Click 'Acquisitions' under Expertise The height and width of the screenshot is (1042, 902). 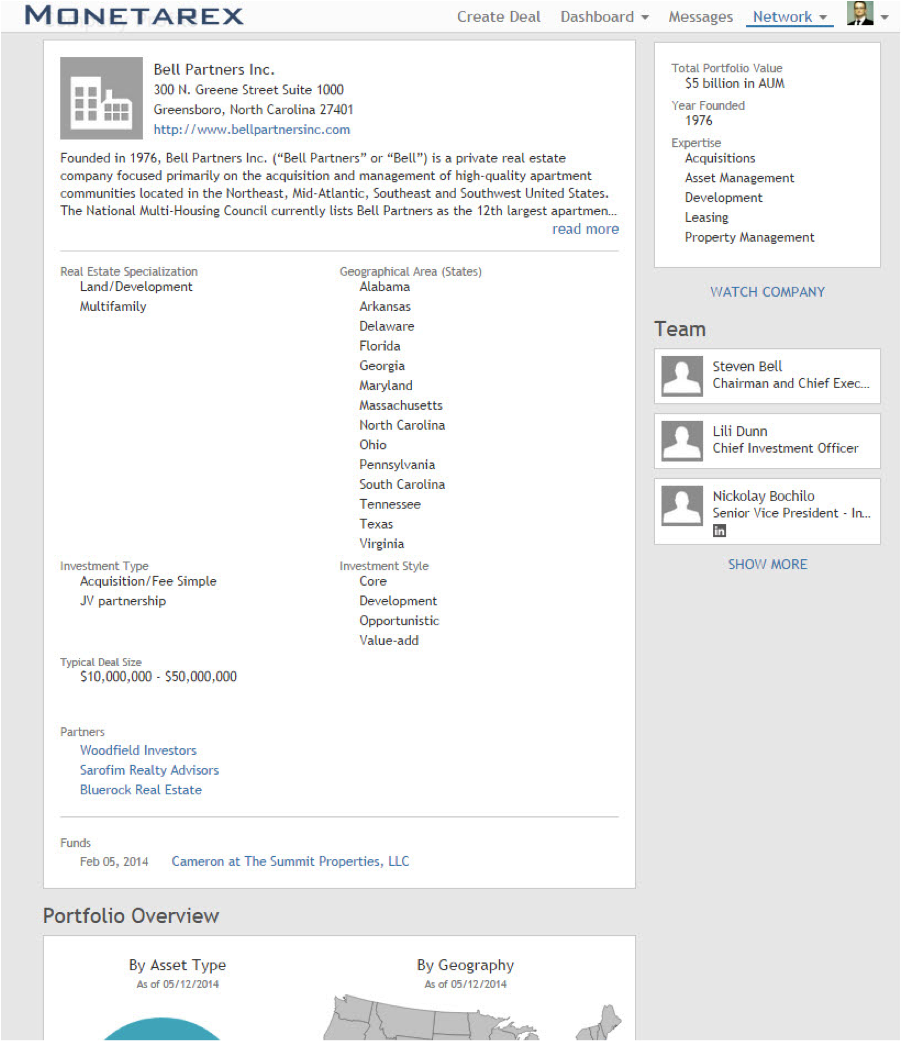click(x=720, y=158)
